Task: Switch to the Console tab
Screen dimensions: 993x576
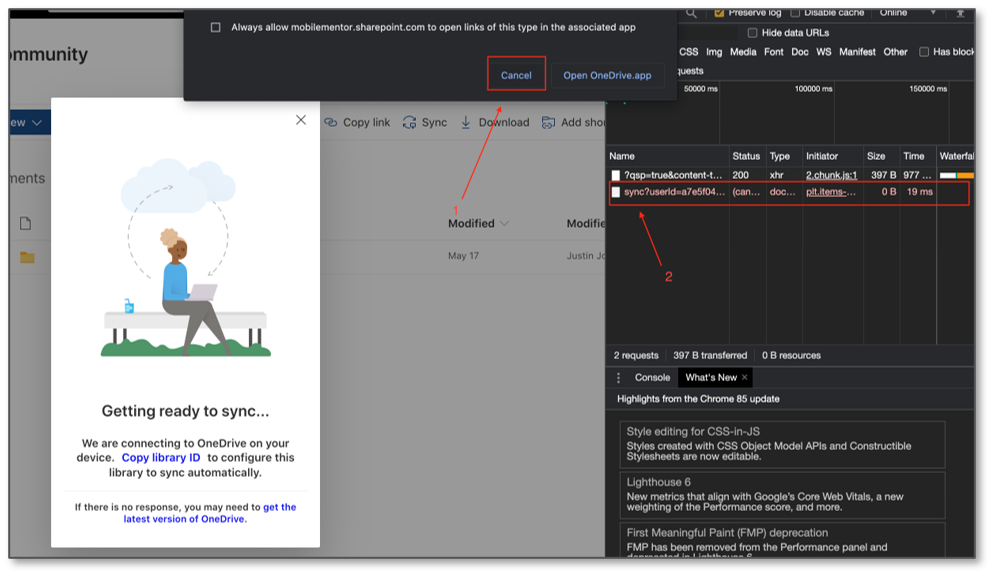Action: [653, 377]
